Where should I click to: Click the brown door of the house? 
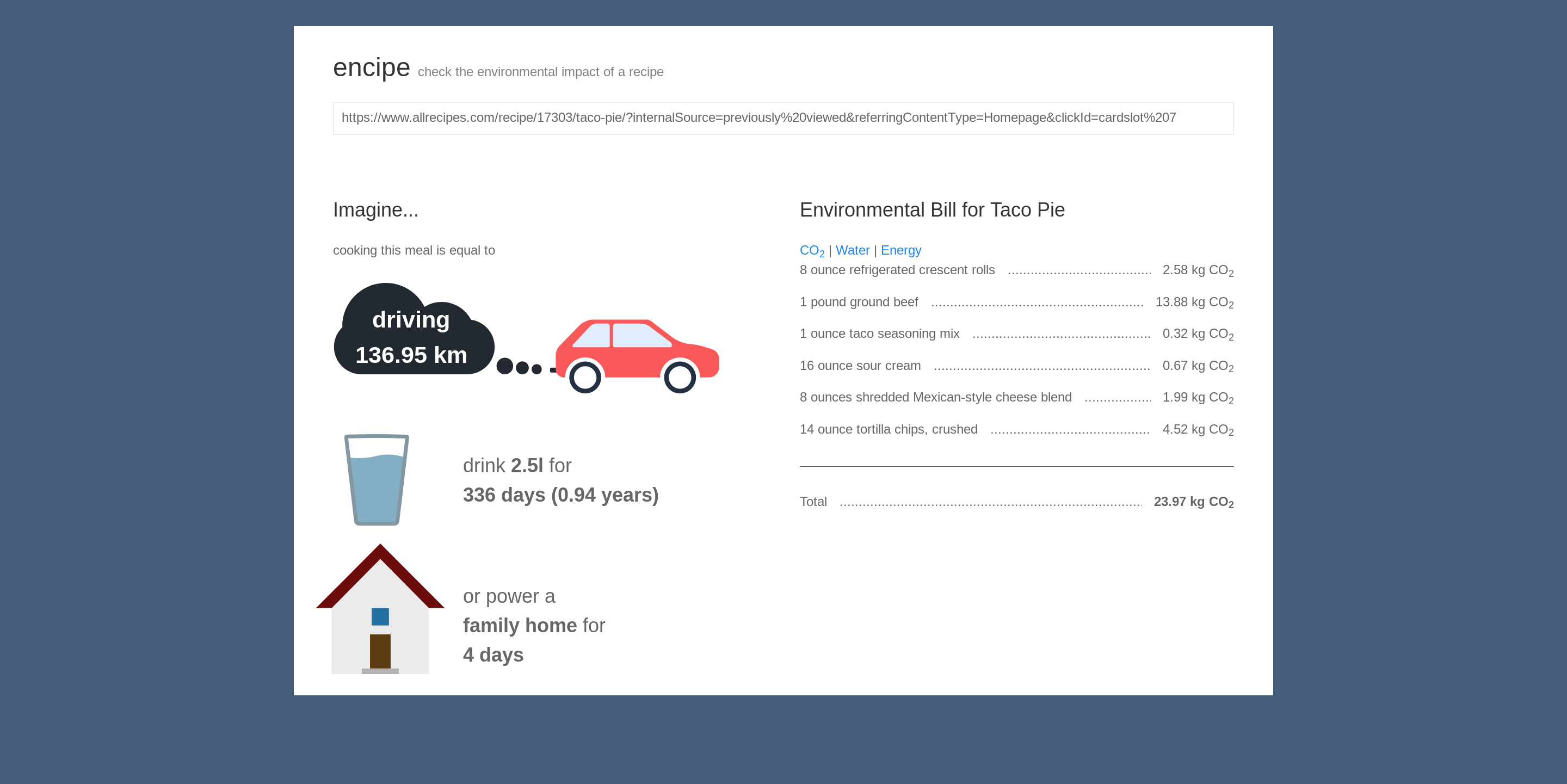(380, 651)
